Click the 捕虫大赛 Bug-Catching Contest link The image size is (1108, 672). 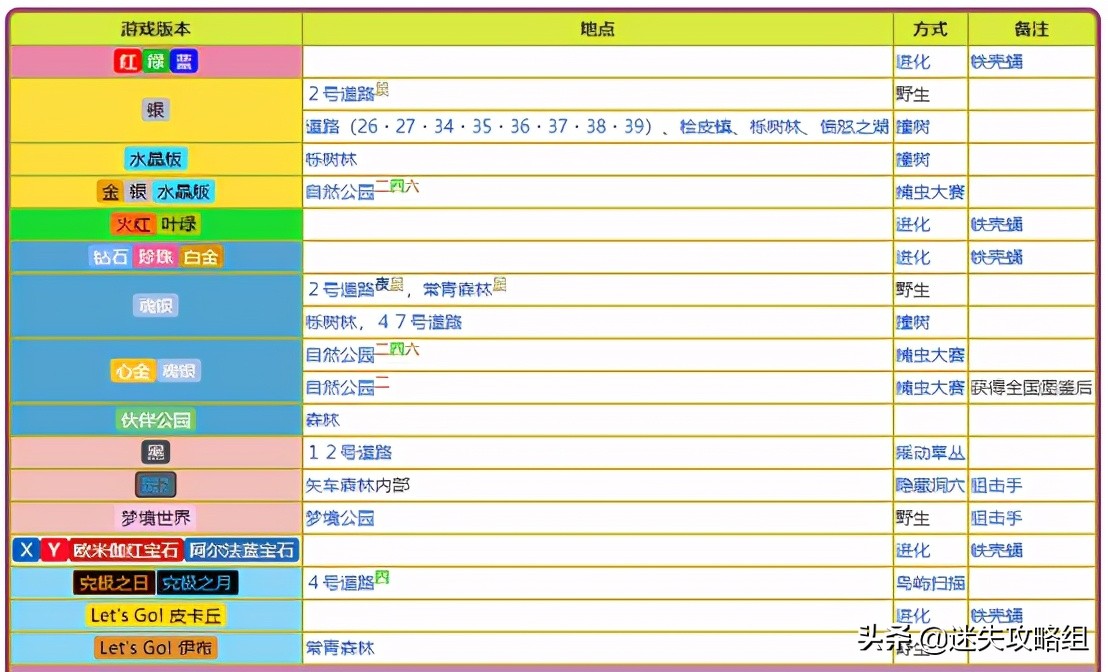click(930, 192)
